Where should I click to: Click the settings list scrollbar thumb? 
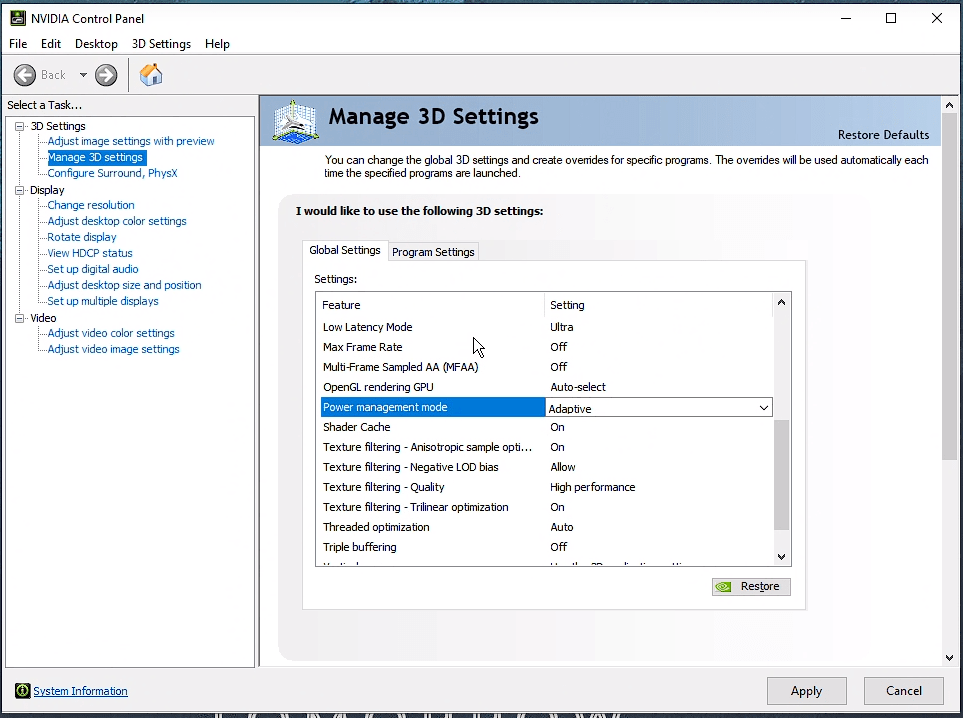[x=781, y=475]
